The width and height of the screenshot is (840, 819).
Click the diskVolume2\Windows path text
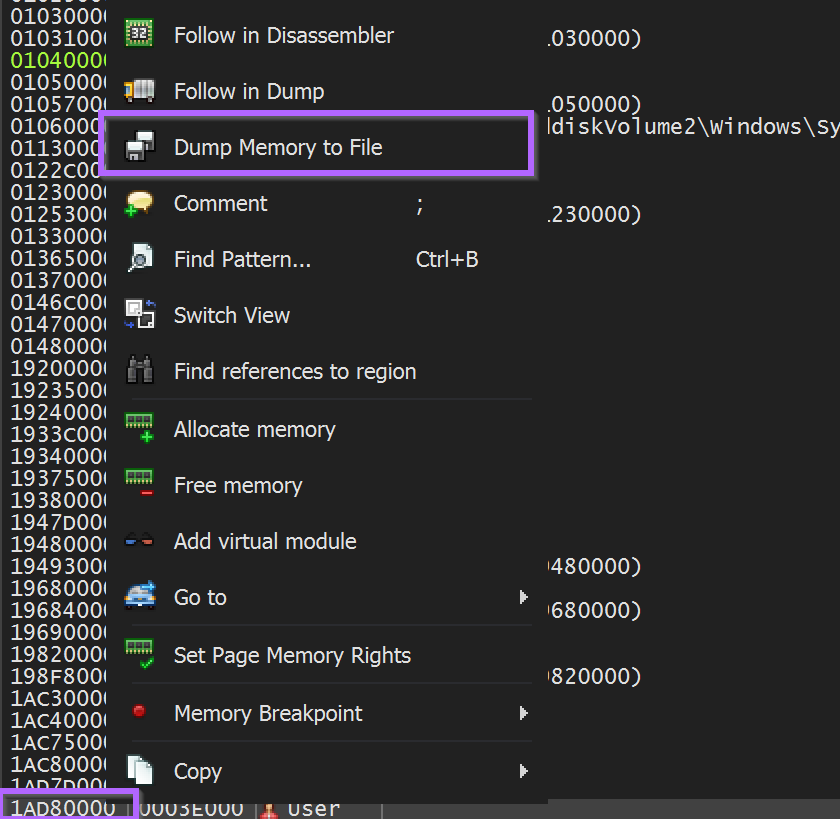coord(693,127)
